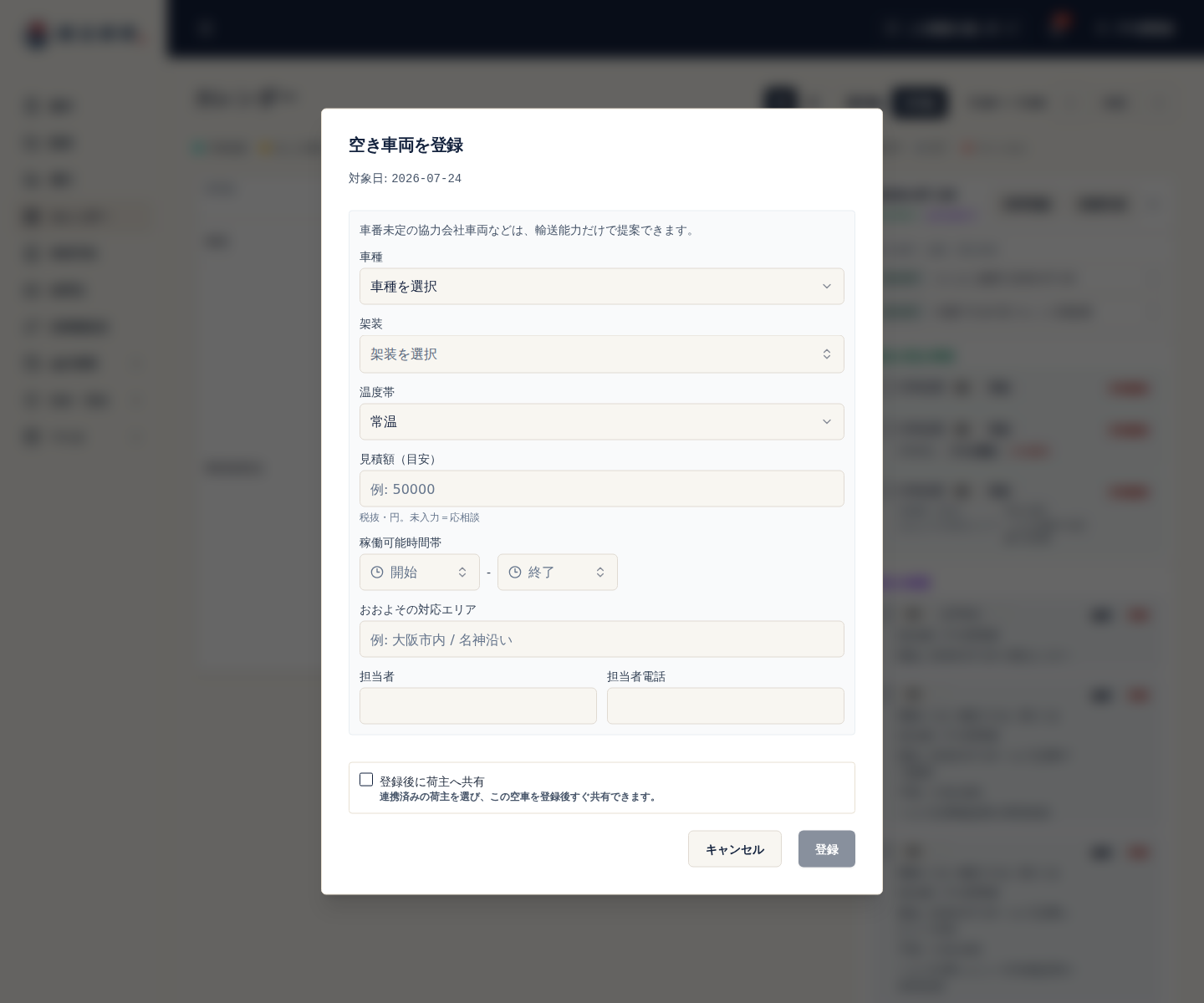
Task: Click the 見積額（目安） input field
Action: [x=601, y=488]
